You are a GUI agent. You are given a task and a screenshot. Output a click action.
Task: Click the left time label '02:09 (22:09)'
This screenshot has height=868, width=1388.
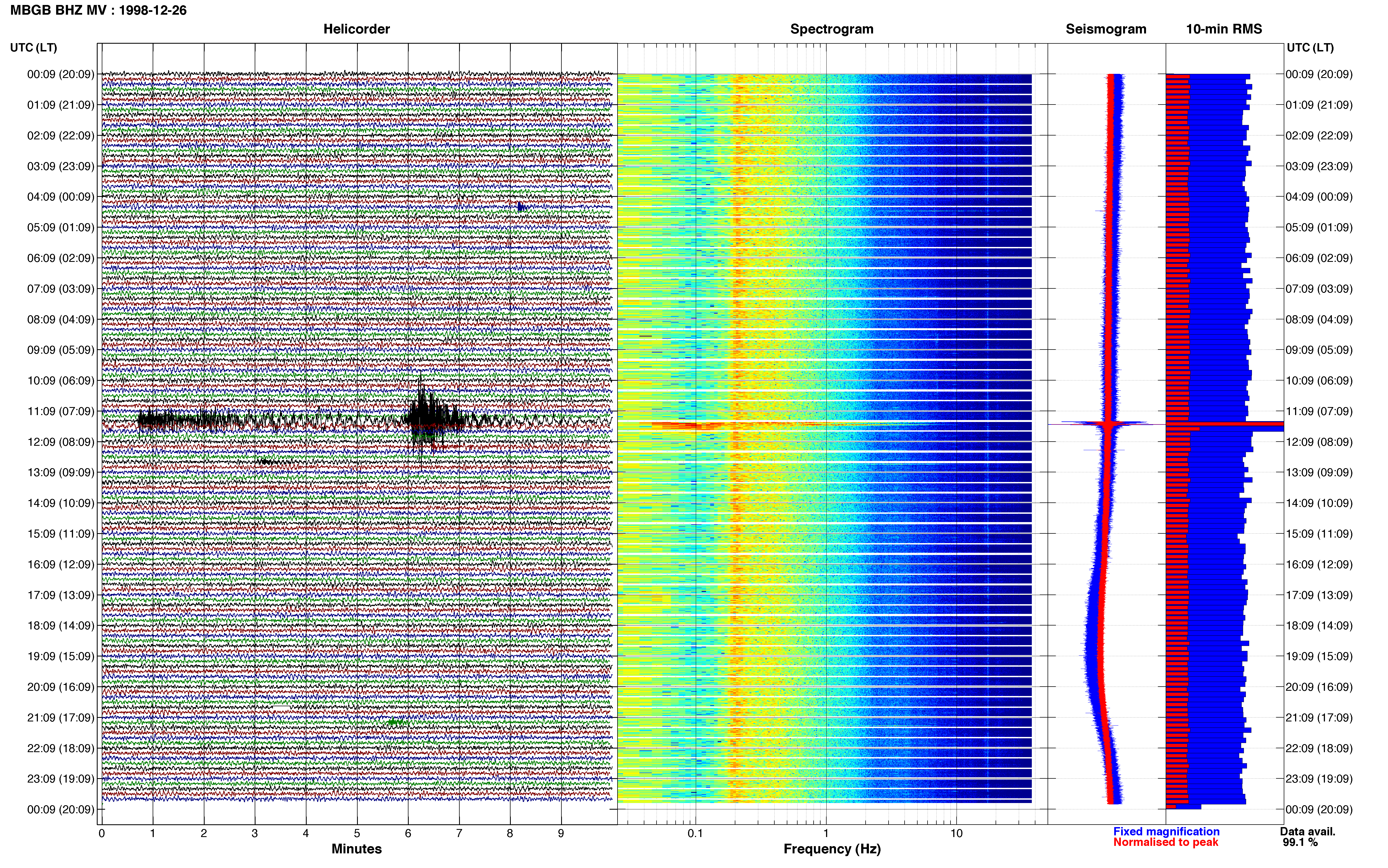pyautogui.click(x=61, y=135)
